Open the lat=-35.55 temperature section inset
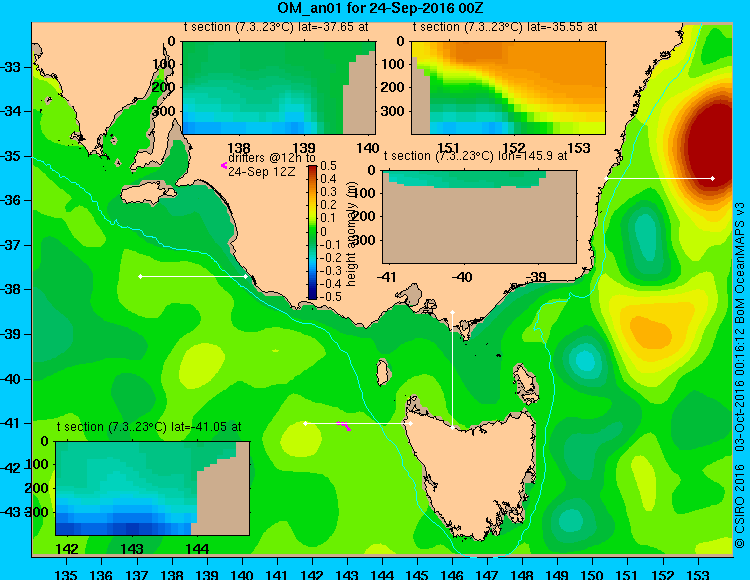 click(508, 88)
